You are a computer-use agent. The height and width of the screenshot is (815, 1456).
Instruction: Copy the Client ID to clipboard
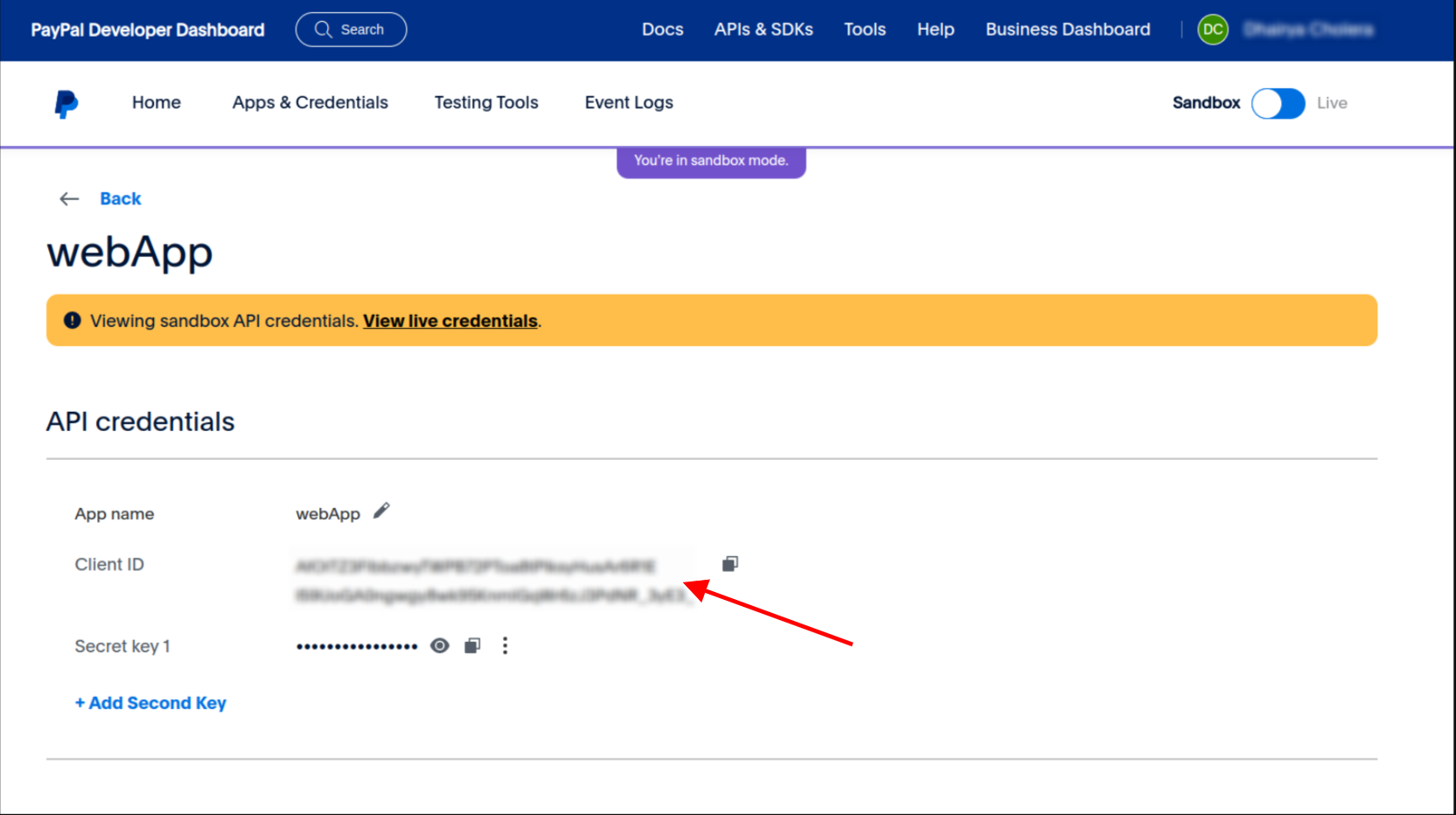point(729,563)
